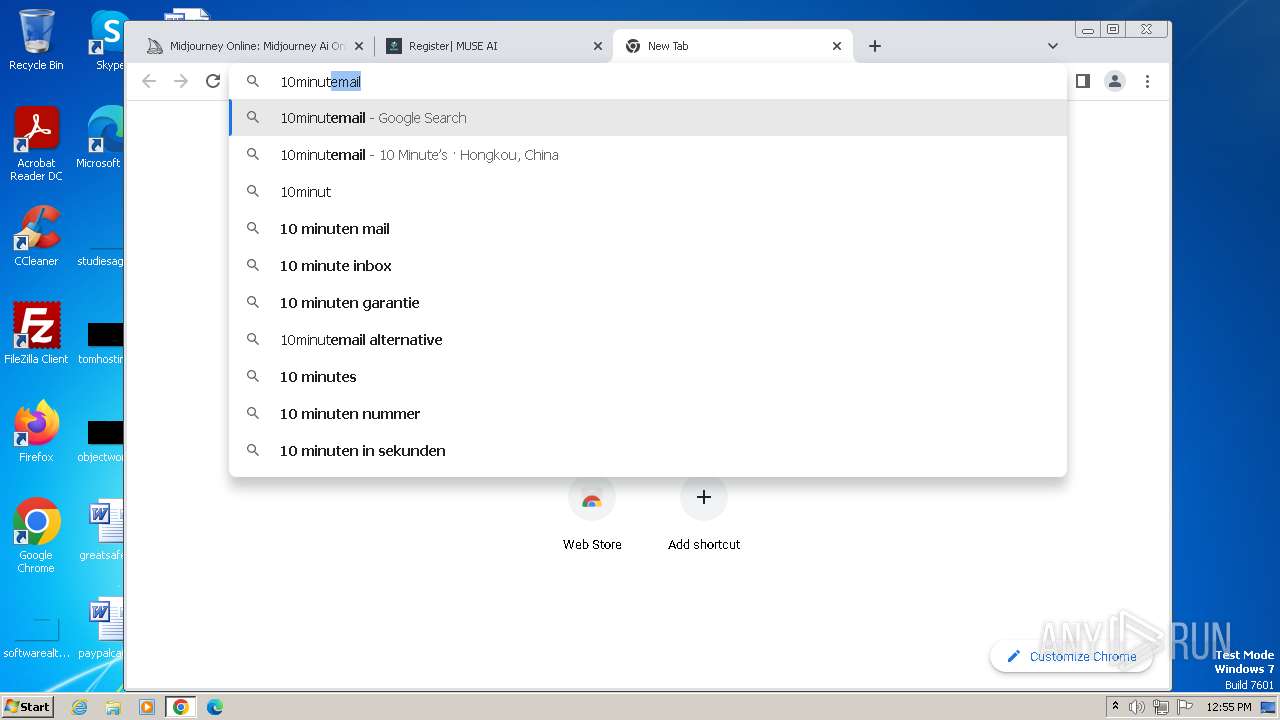This screenshot has width=1280, height=720.
Task: Open the Windows Start menu
Action: 28,706
